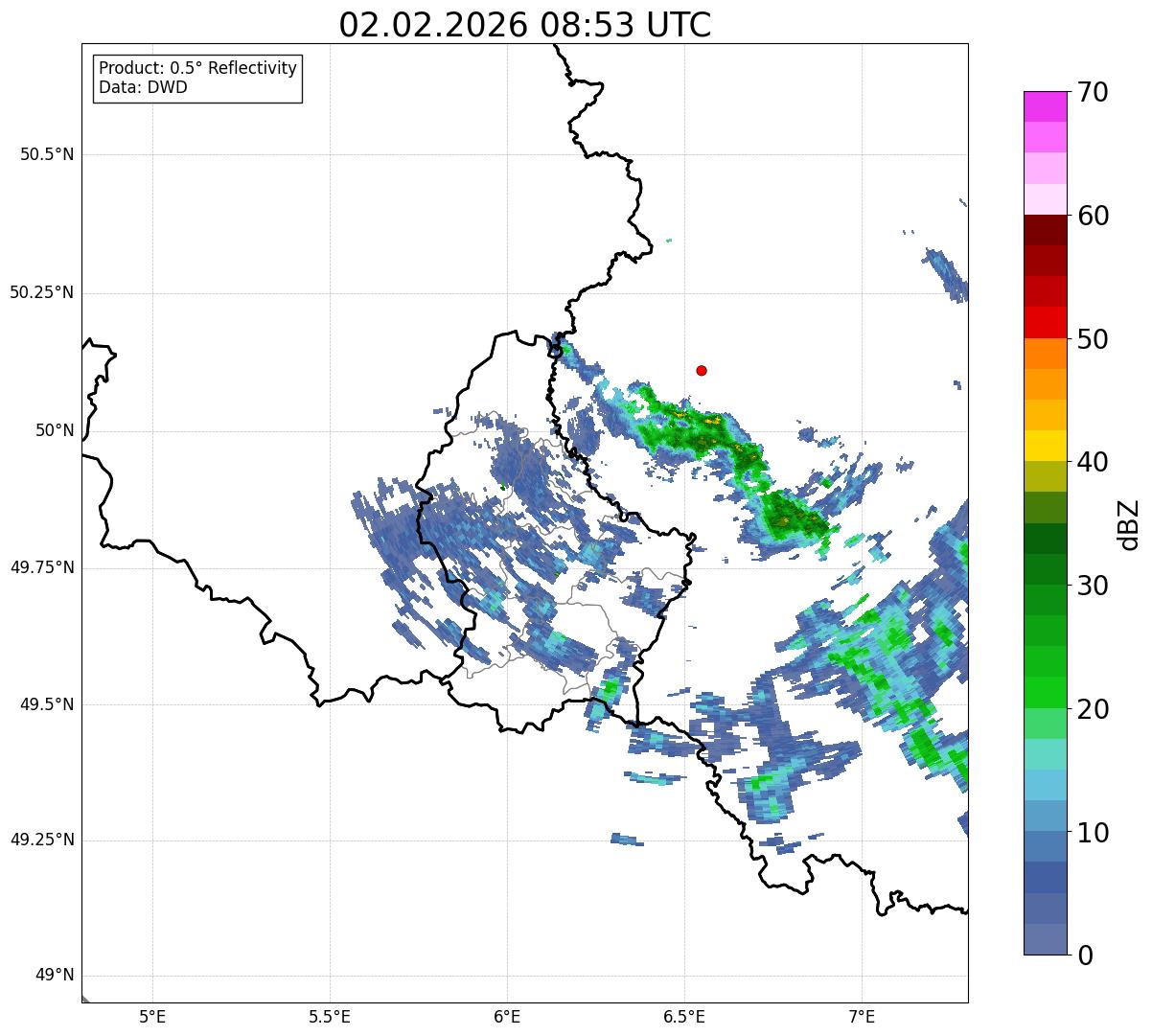Click the 49.25°N latitude label
This screenshot has width=1152, height=1036.
(x=42, y=840)
